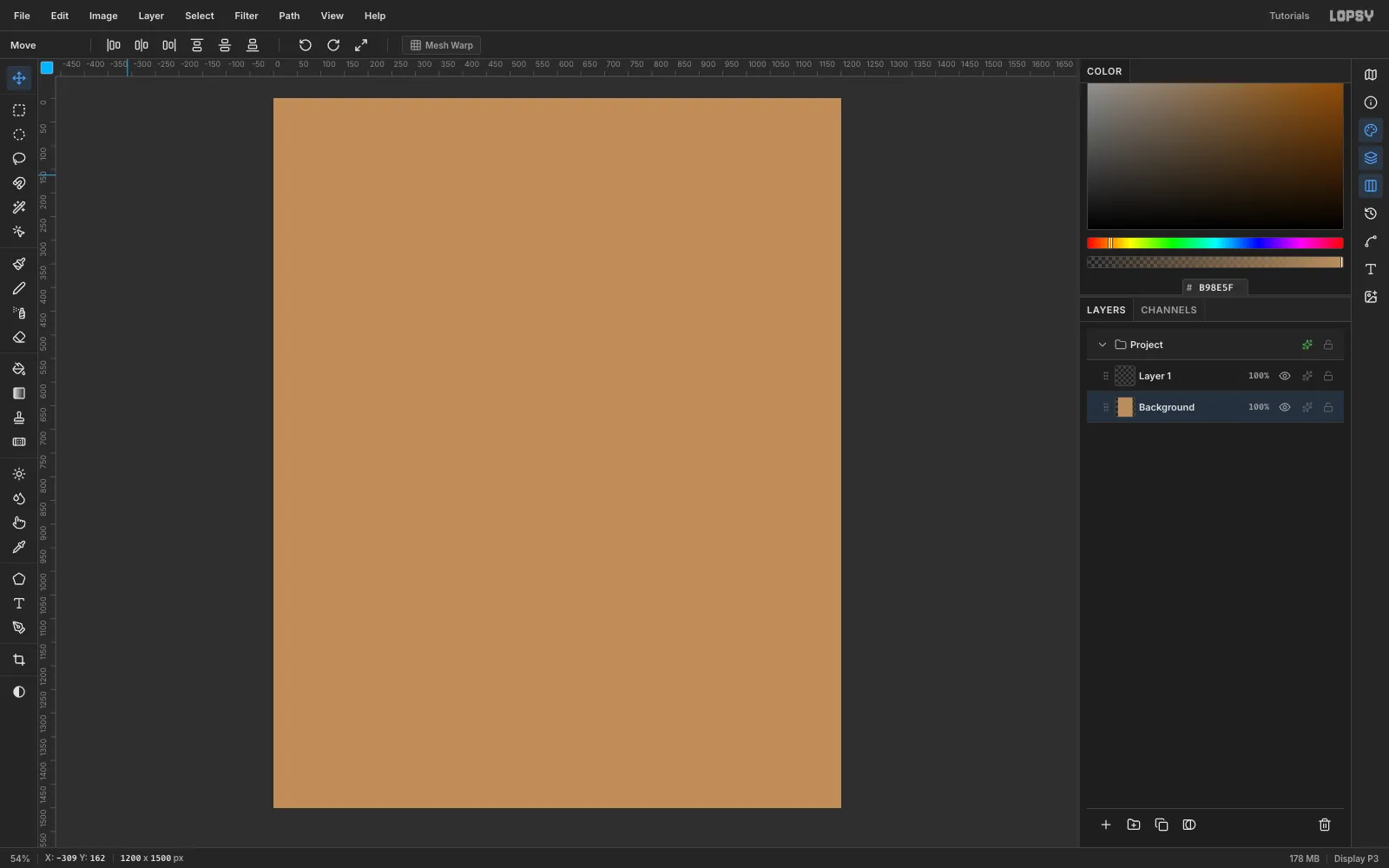
Task: Select the Pen path tool
Action: point(19,628)
